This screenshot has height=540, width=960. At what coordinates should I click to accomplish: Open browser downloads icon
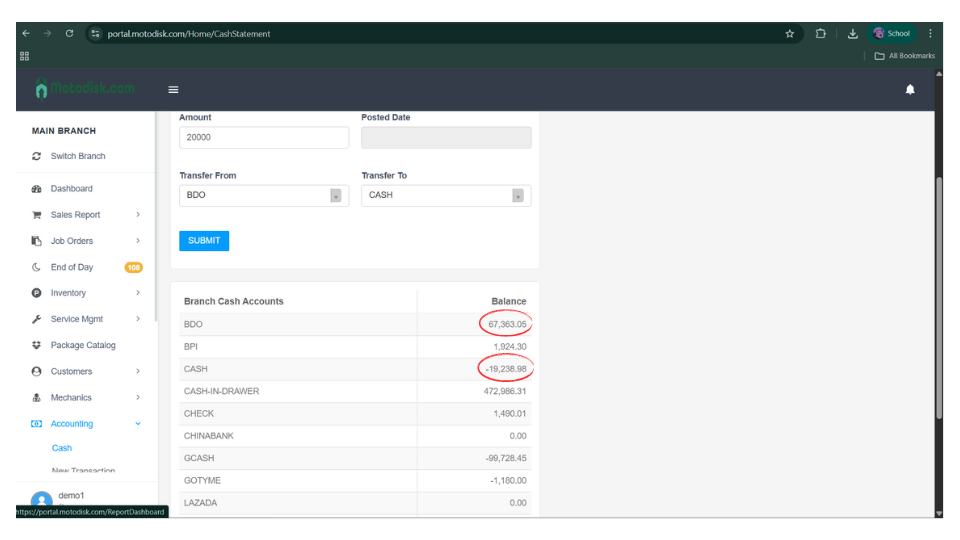[852, 33]
